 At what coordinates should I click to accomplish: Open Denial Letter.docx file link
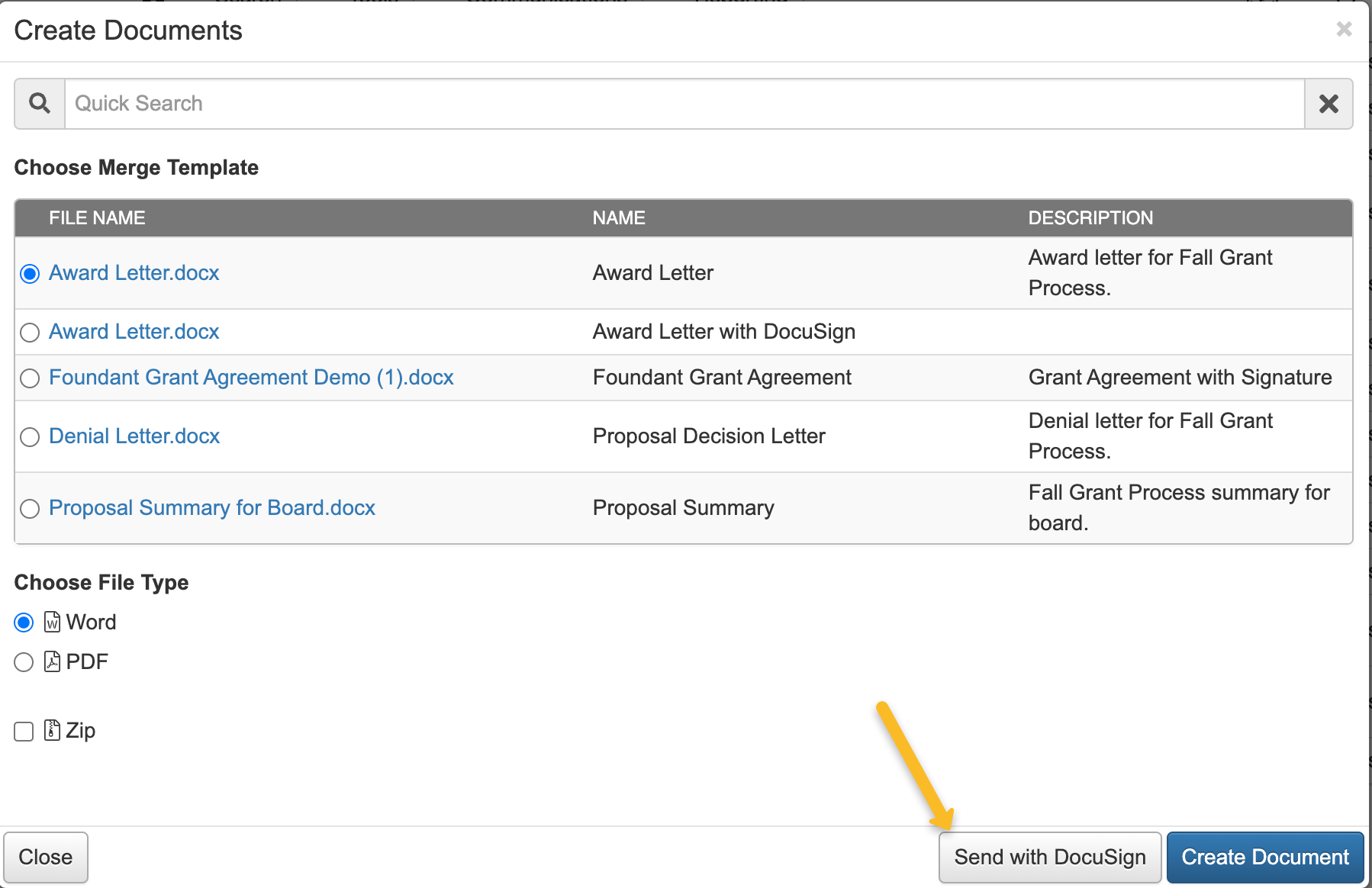point(134,436)
